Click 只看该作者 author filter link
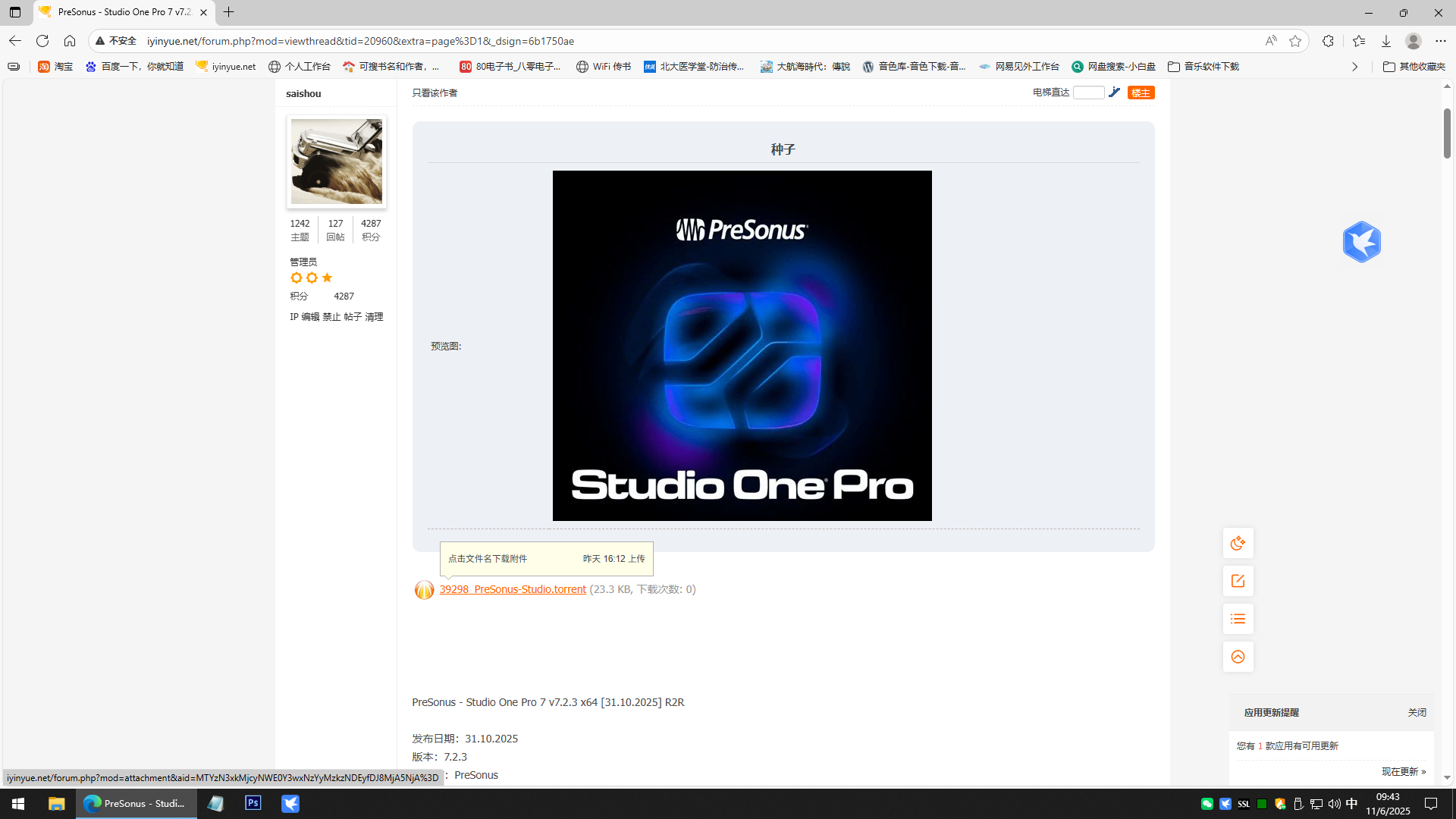 point(435,93)
